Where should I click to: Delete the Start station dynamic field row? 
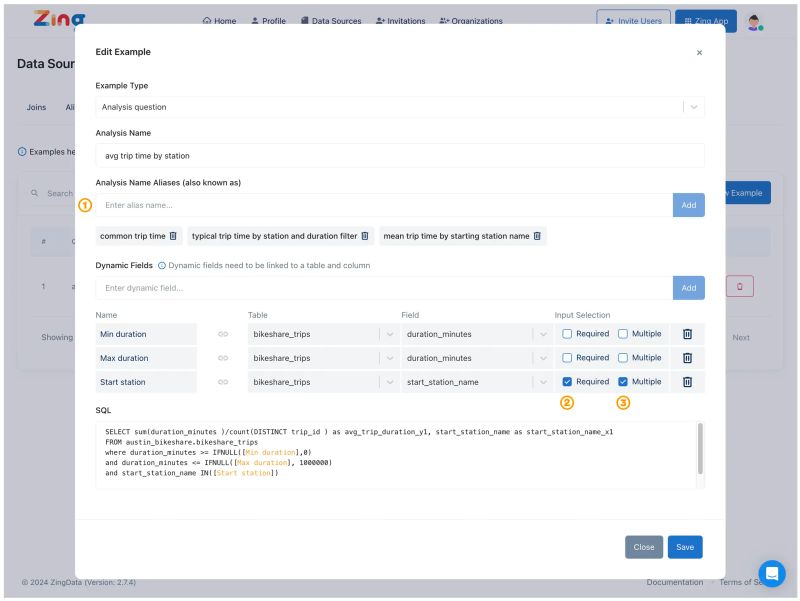[687, 382]
